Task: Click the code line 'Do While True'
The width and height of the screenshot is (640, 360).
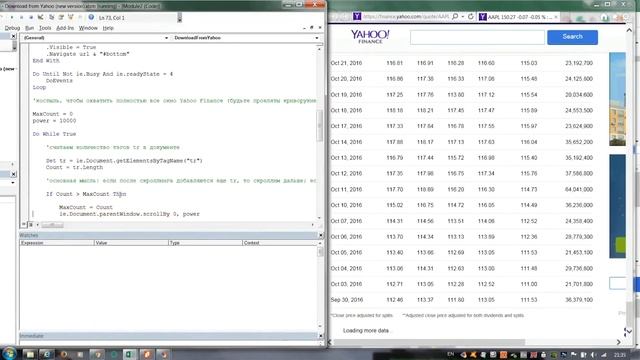Action: tap(54, 134)
